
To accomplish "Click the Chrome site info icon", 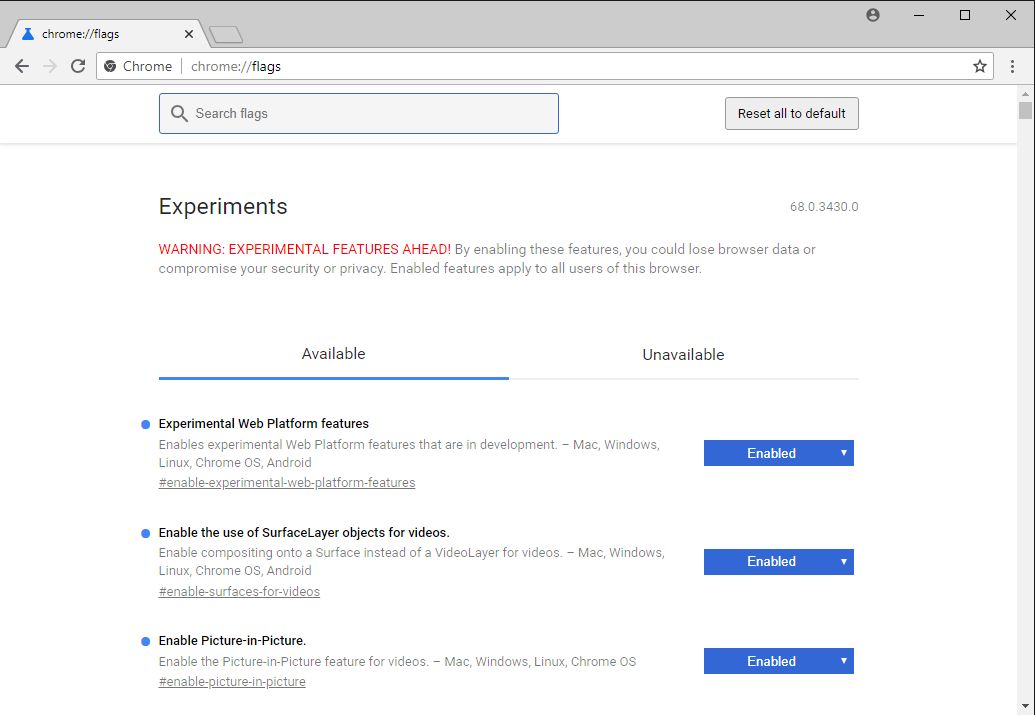I will click(x=110, y=66).
